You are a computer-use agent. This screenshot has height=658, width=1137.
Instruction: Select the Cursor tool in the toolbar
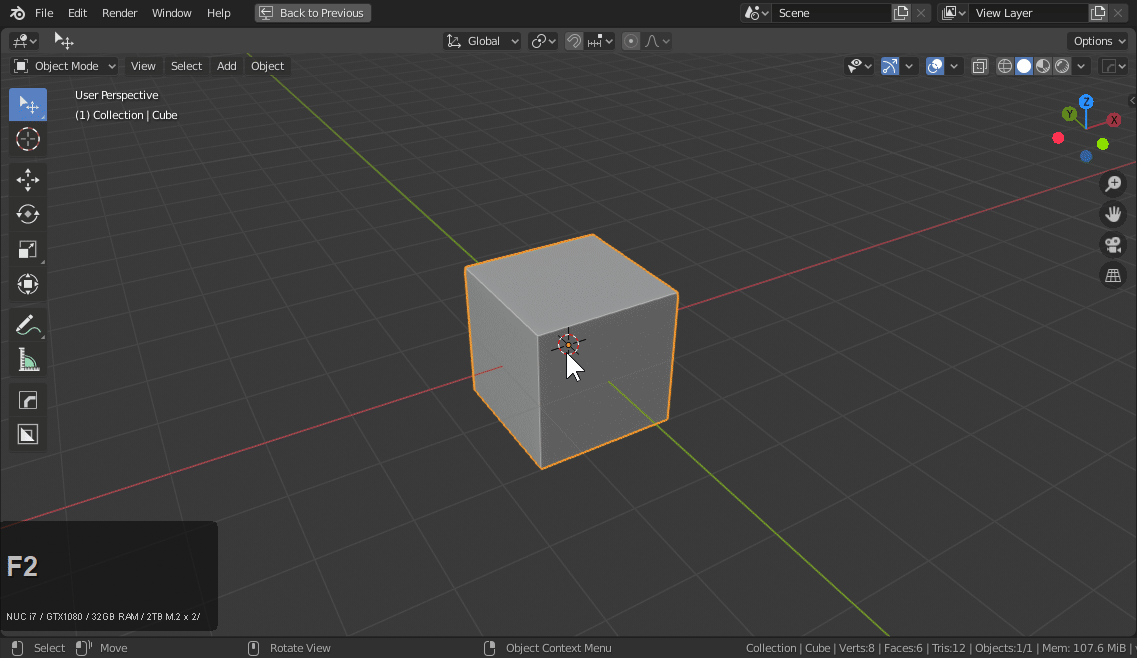tap(28, 139)
